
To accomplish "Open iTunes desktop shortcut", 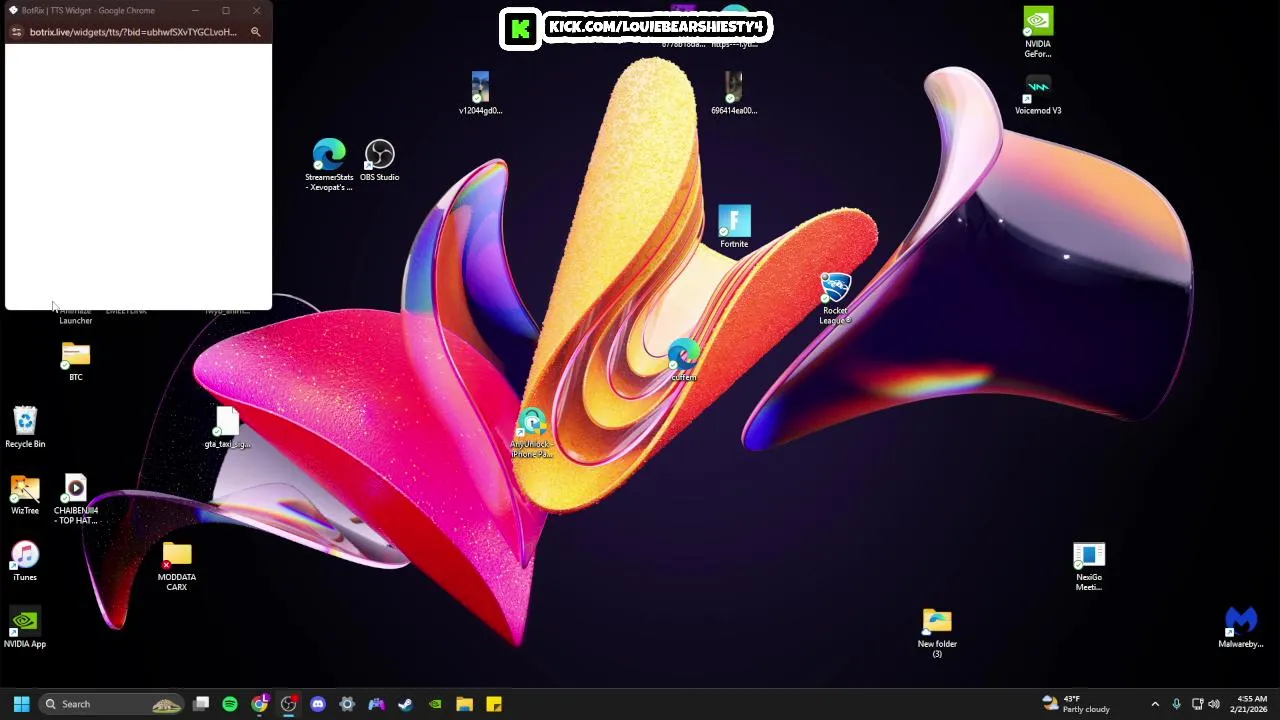I will tap(25, 561).
